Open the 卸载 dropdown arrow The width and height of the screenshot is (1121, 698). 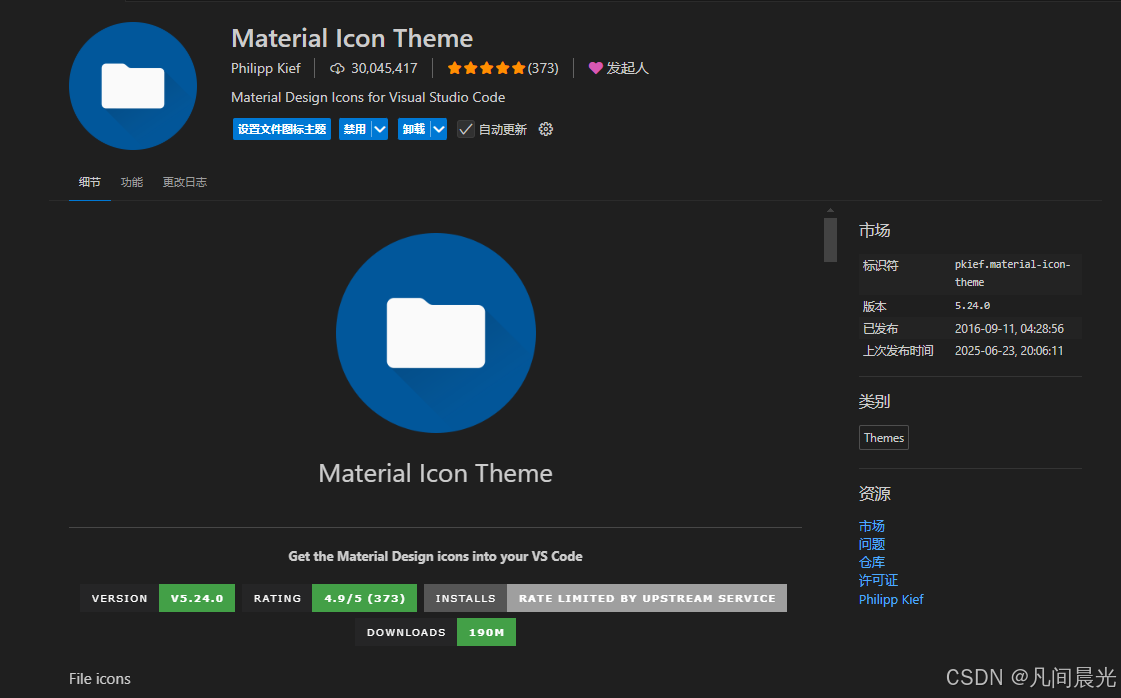click(439, 129)
